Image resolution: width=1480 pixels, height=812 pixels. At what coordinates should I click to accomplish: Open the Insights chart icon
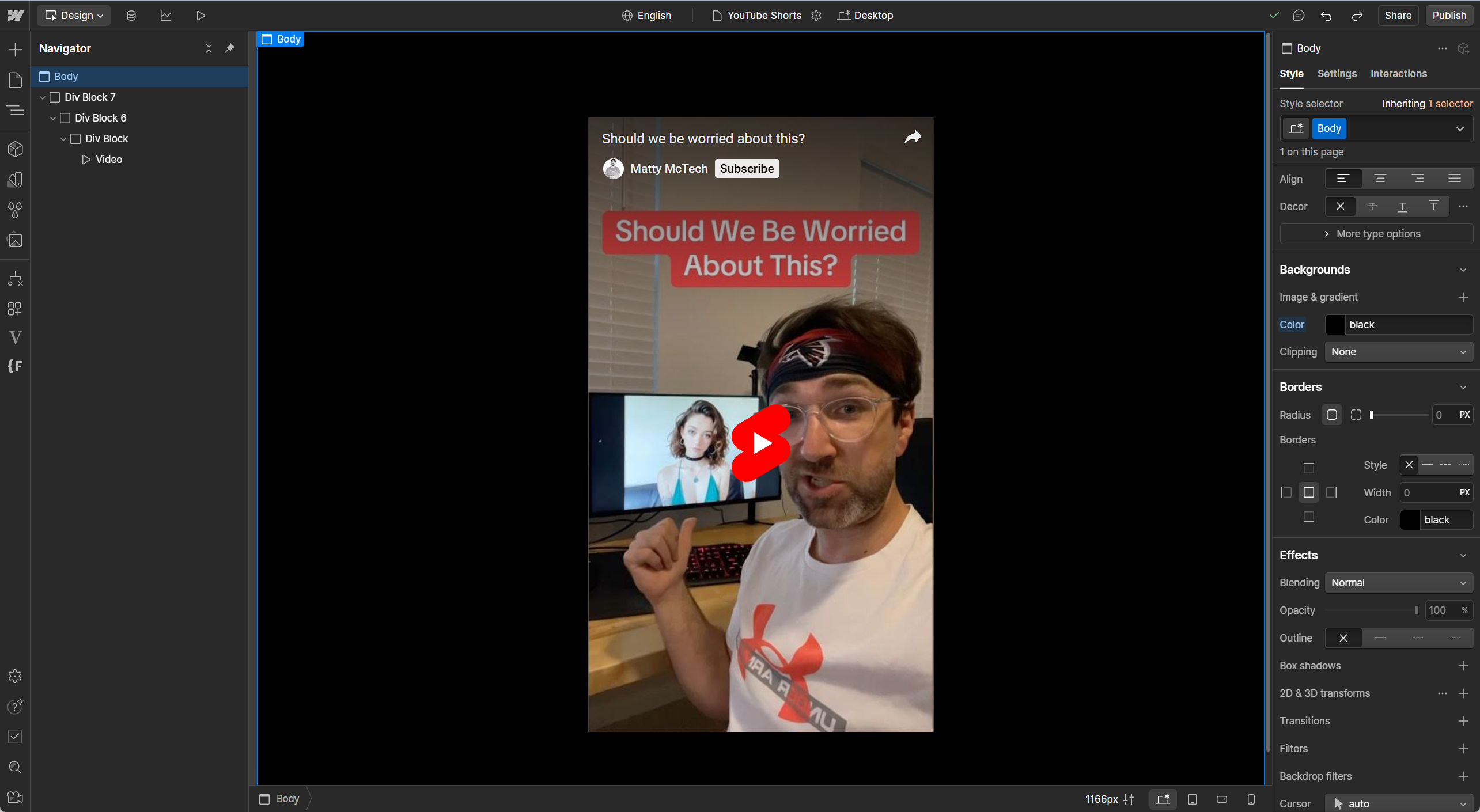[166, 16]
